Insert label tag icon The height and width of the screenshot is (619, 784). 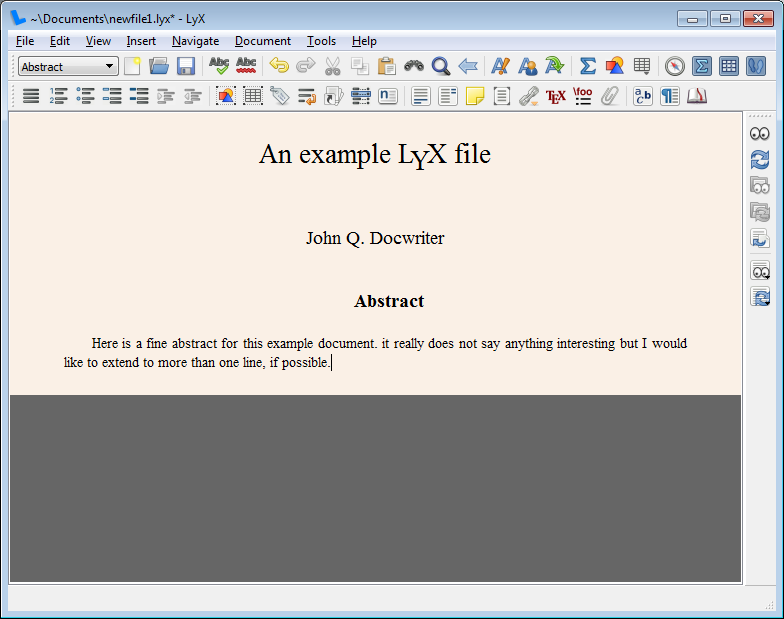click(280, 96)
